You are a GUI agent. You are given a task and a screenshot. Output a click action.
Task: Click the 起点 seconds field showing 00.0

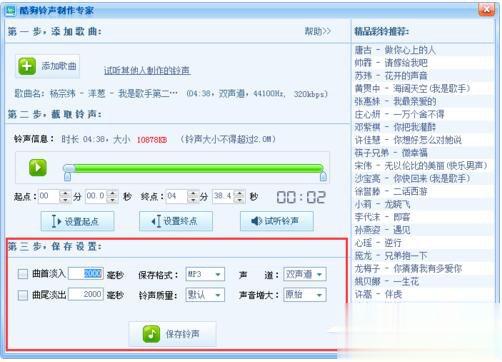tap(96, 196)
